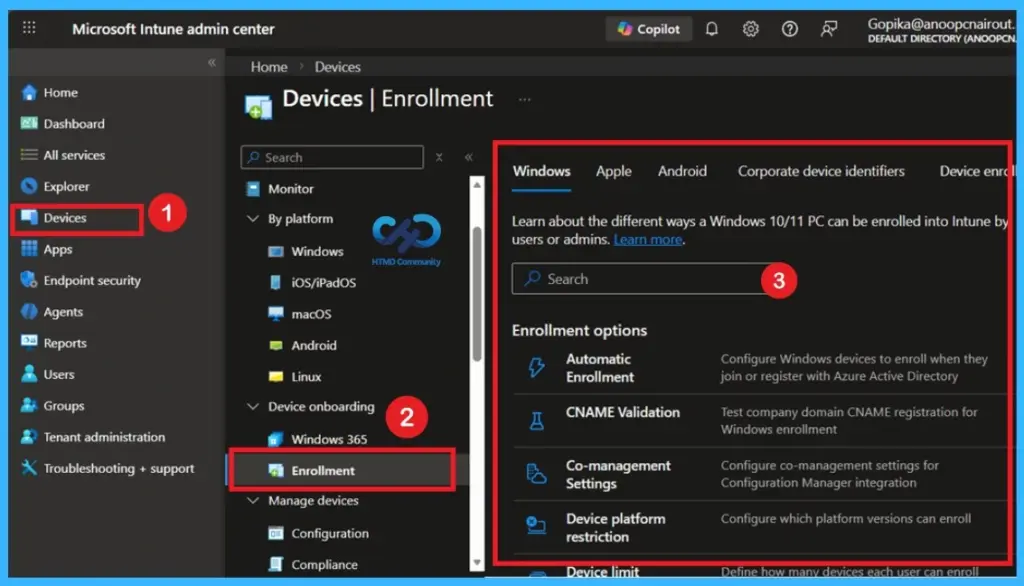This screenshot has width=1024, height=586.
Task: Open the settings gear in the top bar
Action: click(x=750, y=29)
